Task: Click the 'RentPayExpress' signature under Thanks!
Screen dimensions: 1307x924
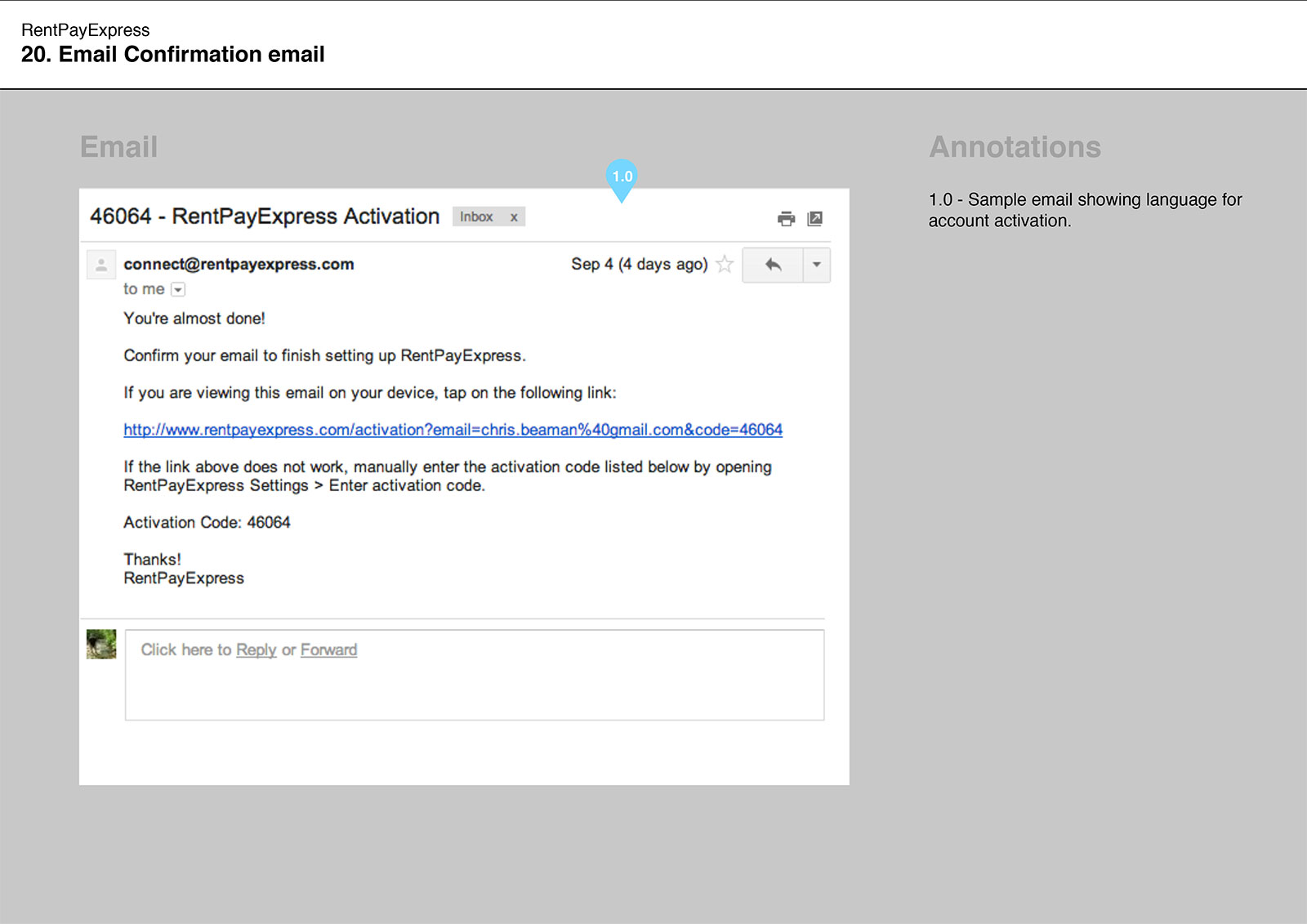Action: tap(184, 578)
